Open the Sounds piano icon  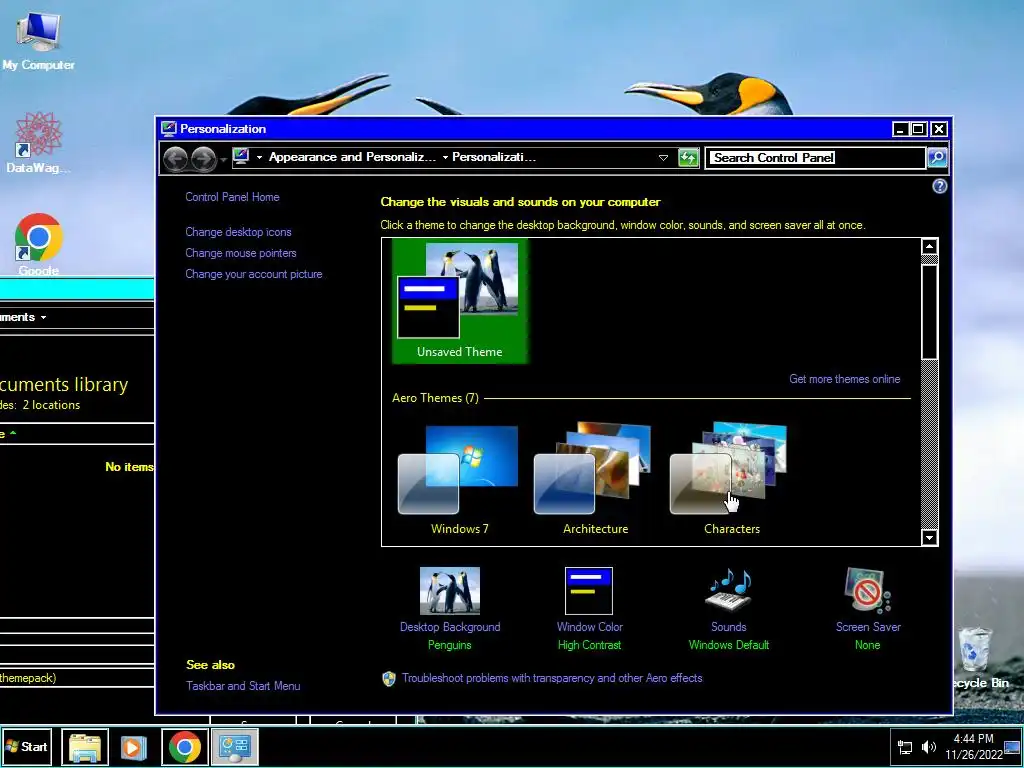[x=728, y=590]
